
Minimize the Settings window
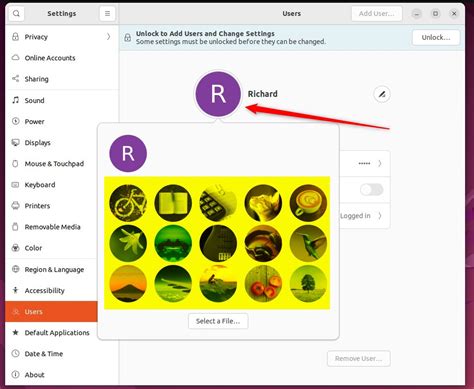point(417,14)
